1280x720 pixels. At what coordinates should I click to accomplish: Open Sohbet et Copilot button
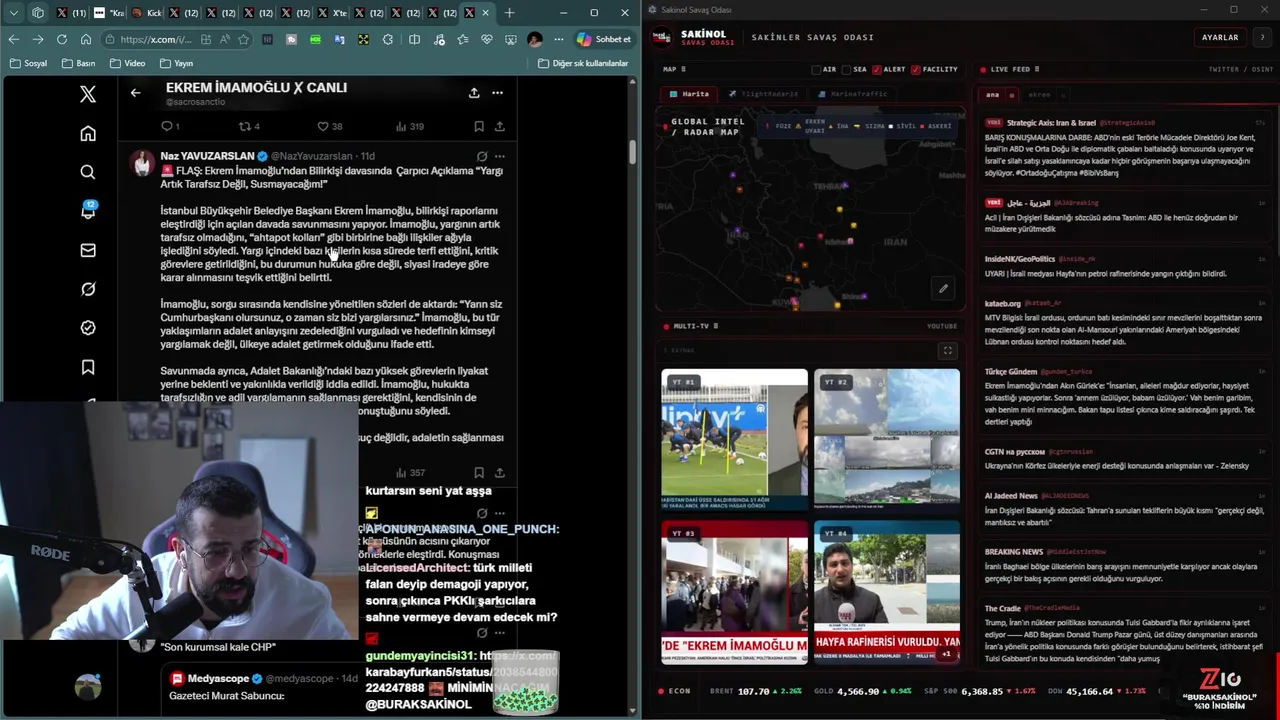click(x=603, y=39)
